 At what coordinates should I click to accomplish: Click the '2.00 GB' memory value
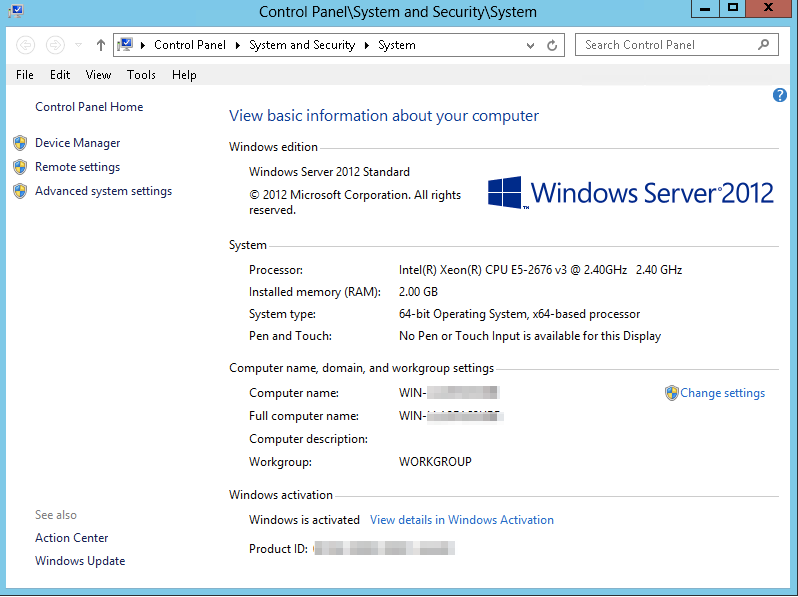[x=418, y=292]
